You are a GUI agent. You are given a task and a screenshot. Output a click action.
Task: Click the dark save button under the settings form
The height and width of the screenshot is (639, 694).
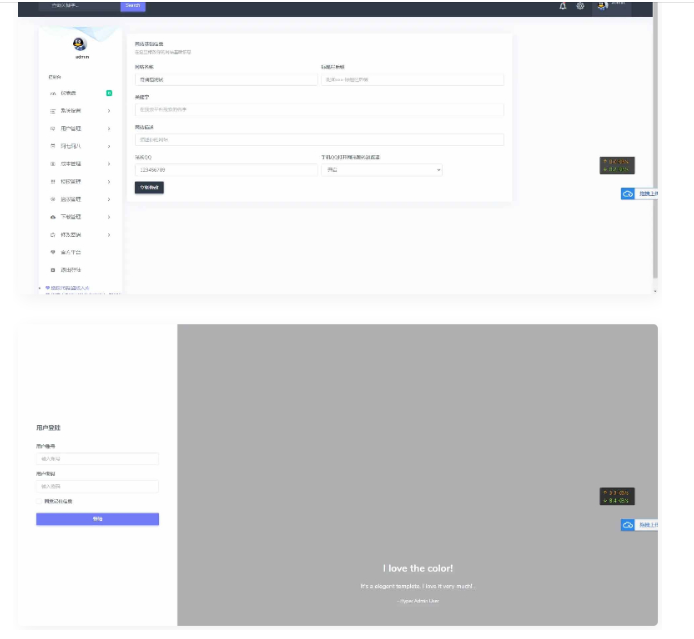point(149,188)
